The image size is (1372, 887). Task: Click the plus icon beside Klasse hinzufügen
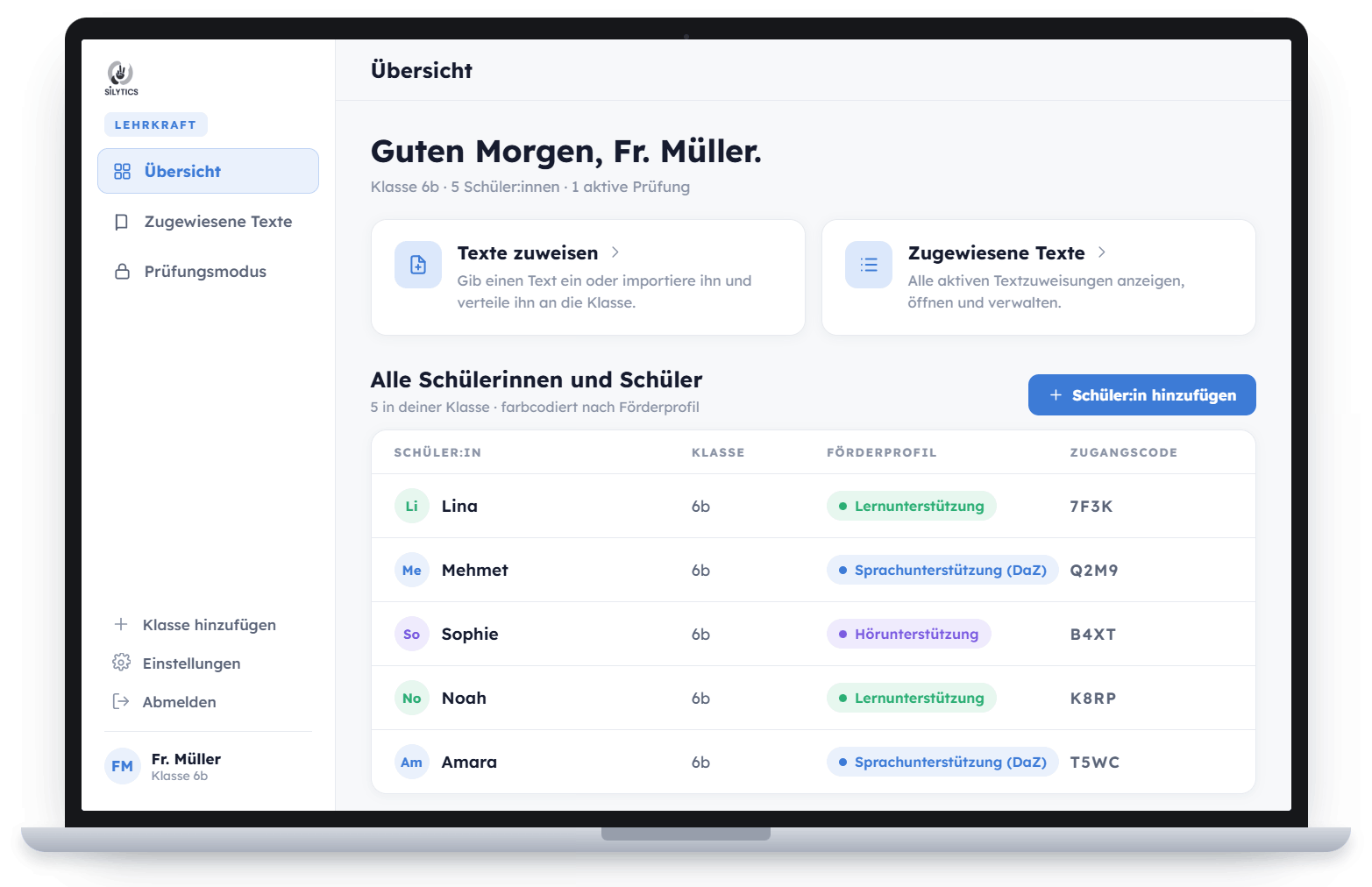pos(121,624)
